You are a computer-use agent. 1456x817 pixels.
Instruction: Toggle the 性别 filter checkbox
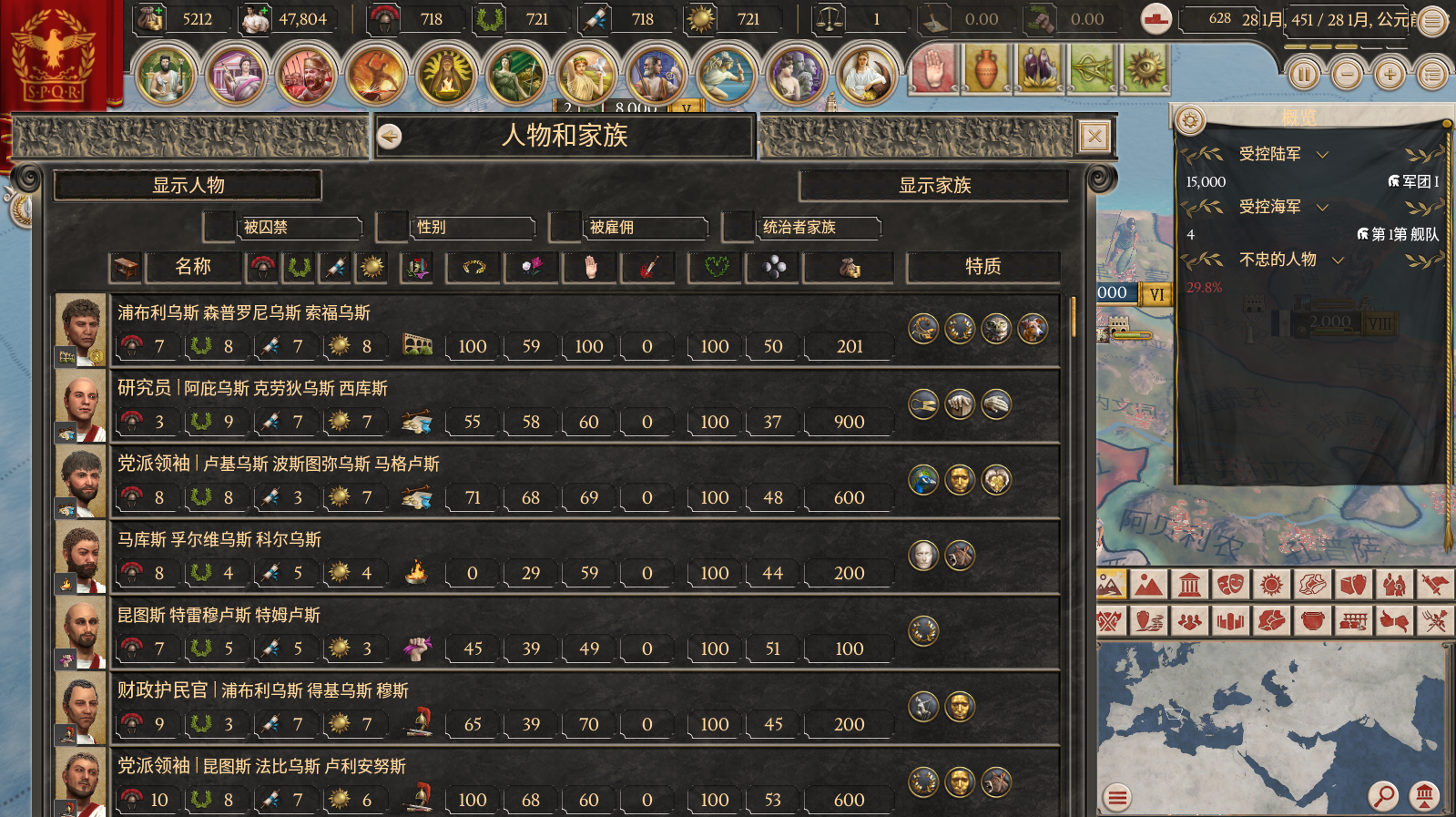(x=392, y=227)
